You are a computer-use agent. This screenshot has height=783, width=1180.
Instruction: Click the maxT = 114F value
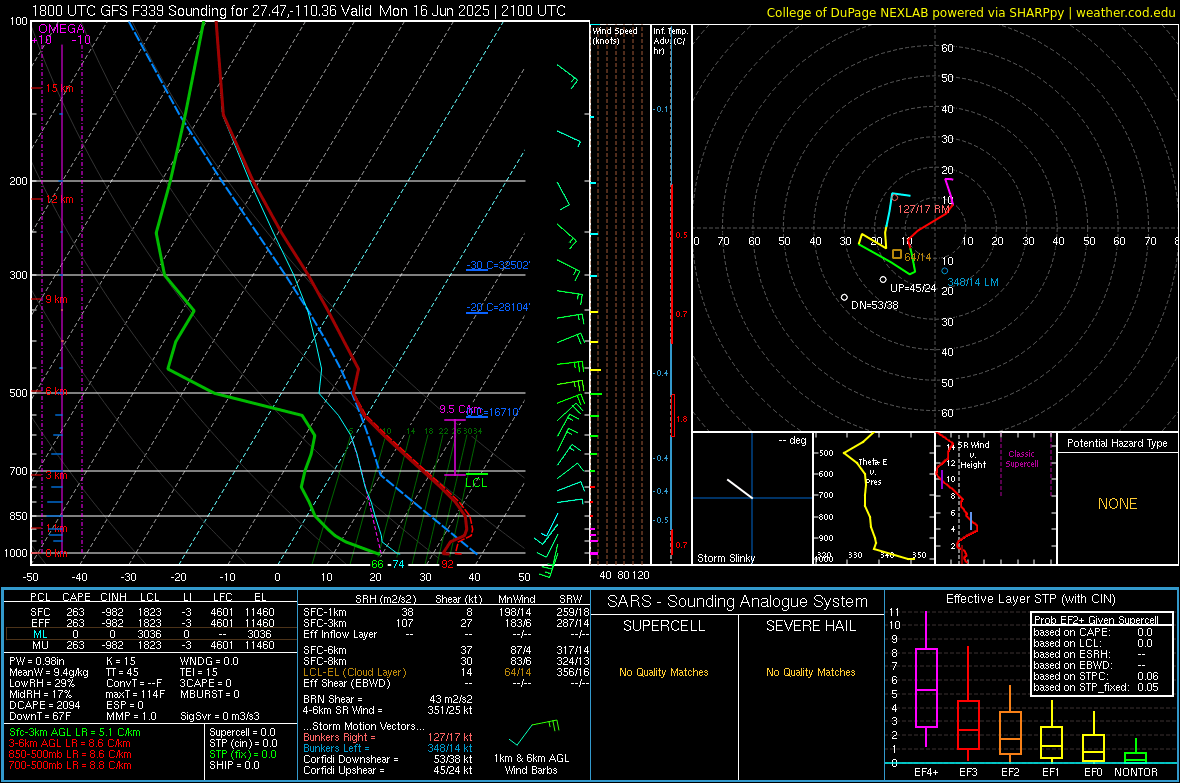pyautogui.click(x=135, y=694)
